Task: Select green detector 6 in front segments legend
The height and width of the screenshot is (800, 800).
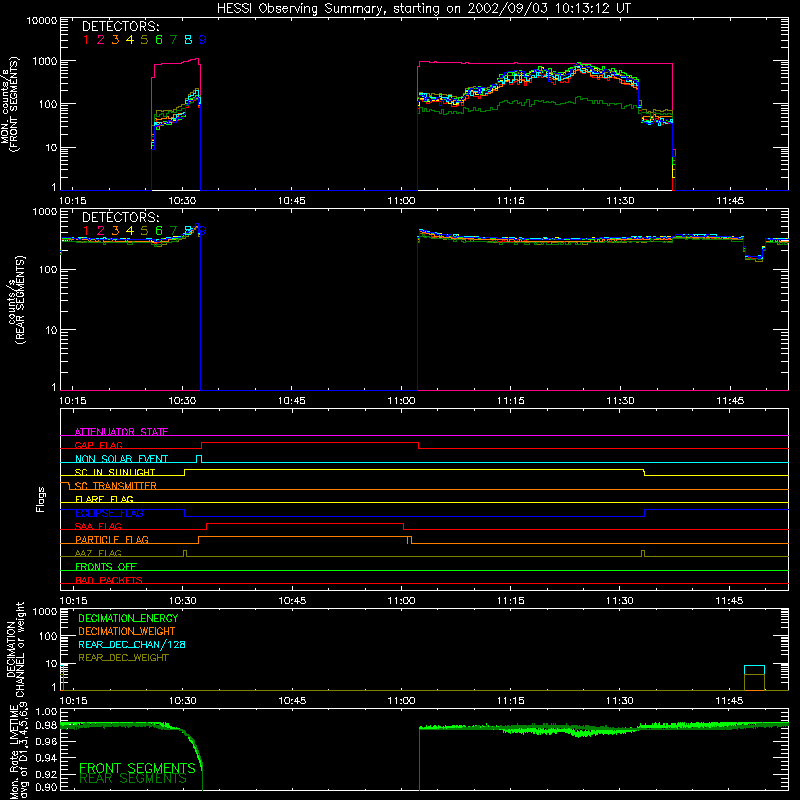Action: click(x=159, y=40)
